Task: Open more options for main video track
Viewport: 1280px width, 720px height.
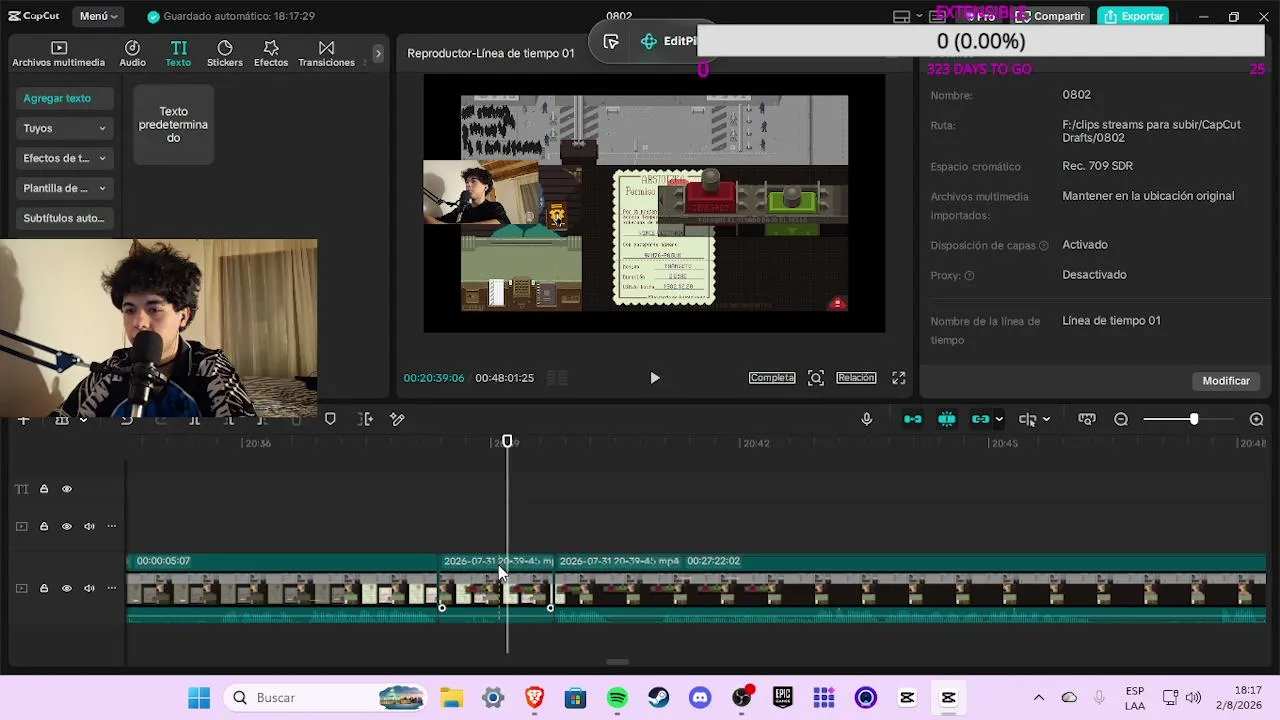Action: coord(111,588)
